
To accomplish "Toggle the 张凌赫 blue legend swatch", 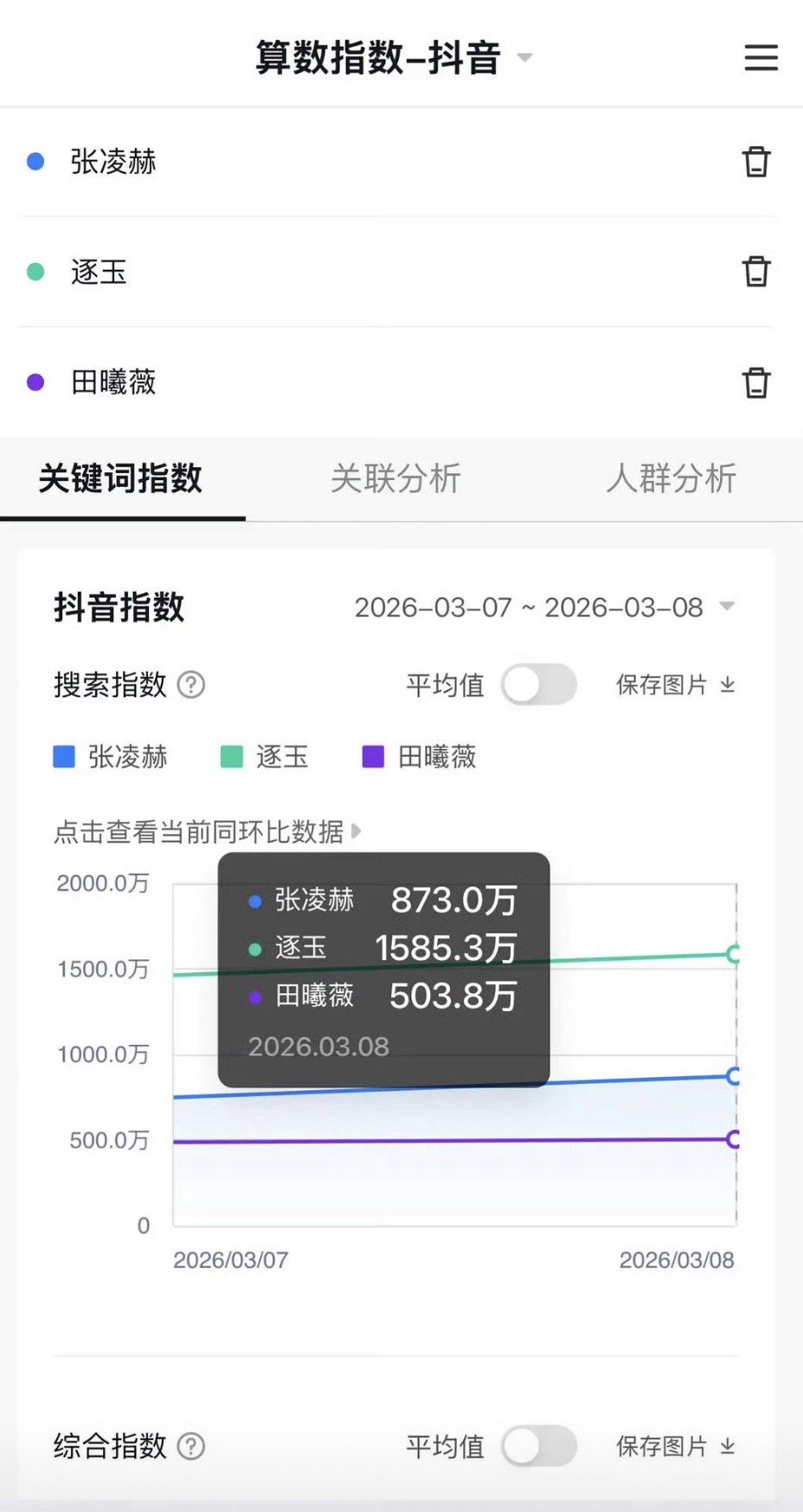I will point(65,757).
